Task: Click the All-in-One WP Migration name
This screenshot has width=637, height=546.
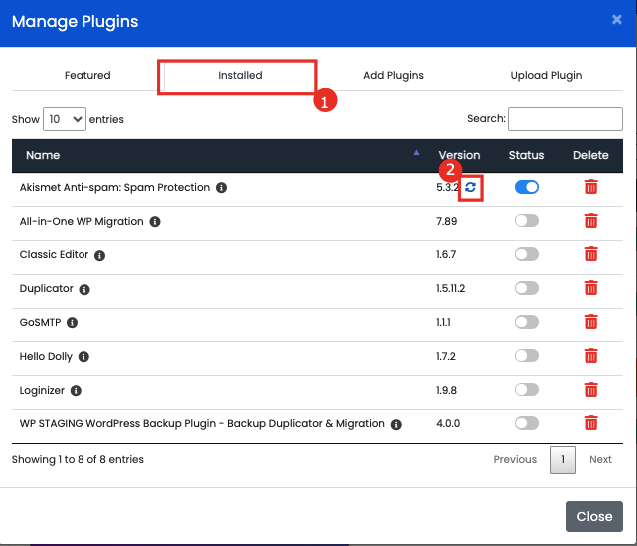Action: click(x=82, y=221)
